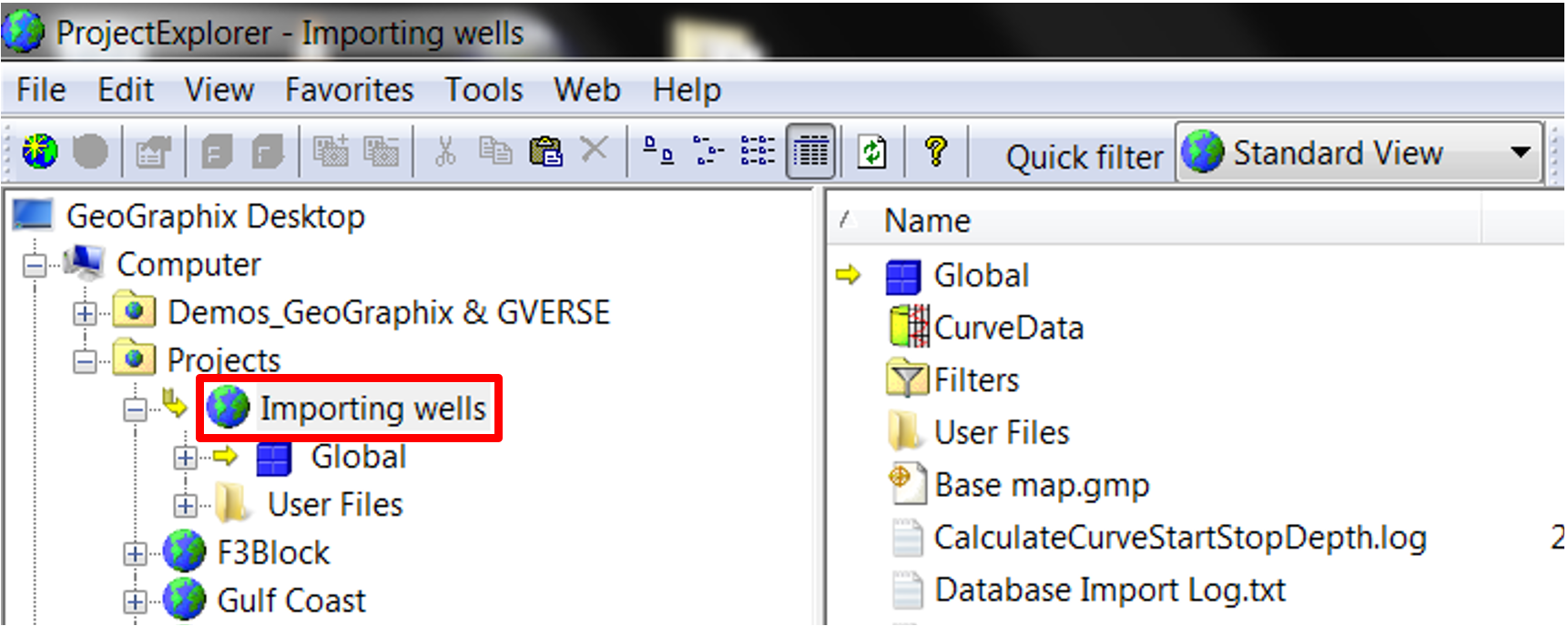Image resolution: width=1568 pixels, height=626 pixels.
Task: Click the remove-grid icon with minus sign
Action: tap(381, 151)
